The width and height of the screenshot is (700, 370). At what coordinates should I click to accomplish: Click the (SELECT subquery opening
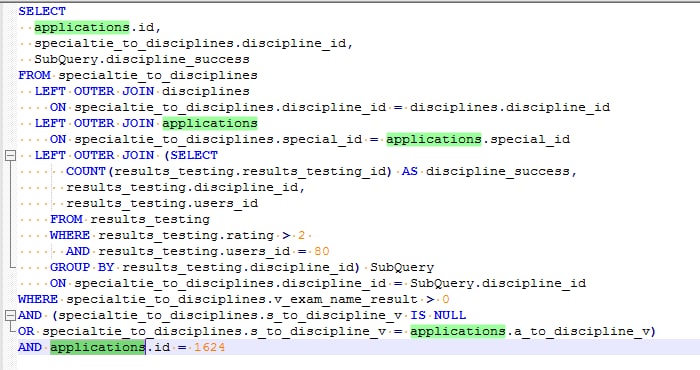click(190, 155)
